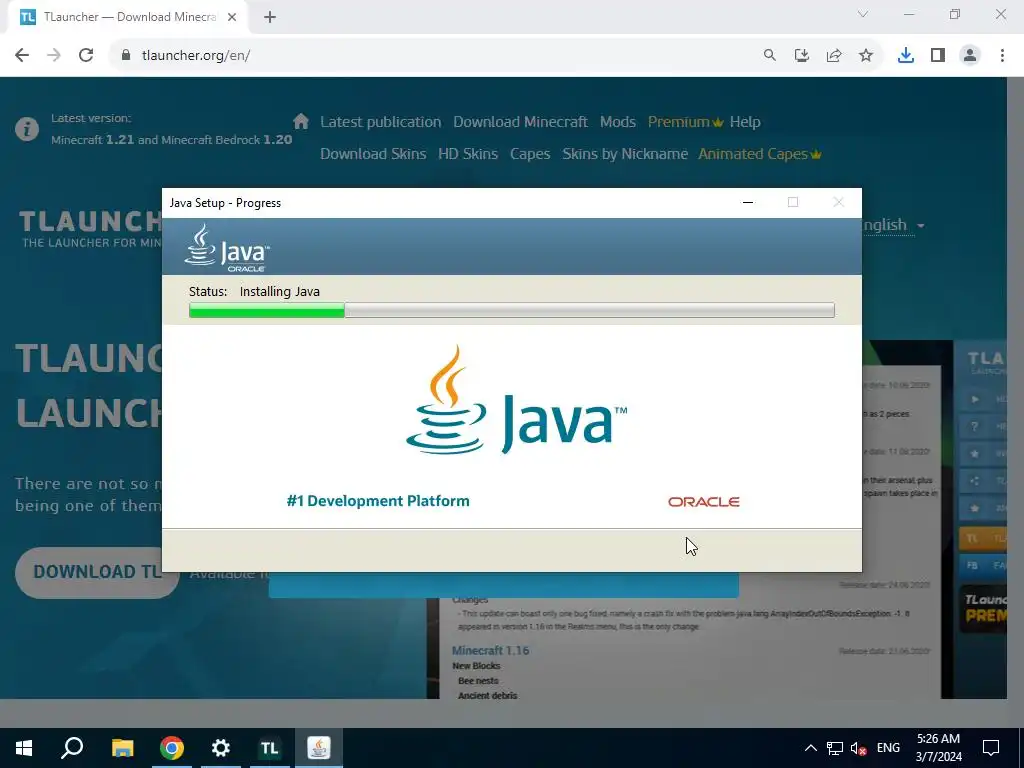Image resolution: width=1024 pixels, height=768 pixels.
Task: Go to Animated Capes page
Action: point(760,154)
